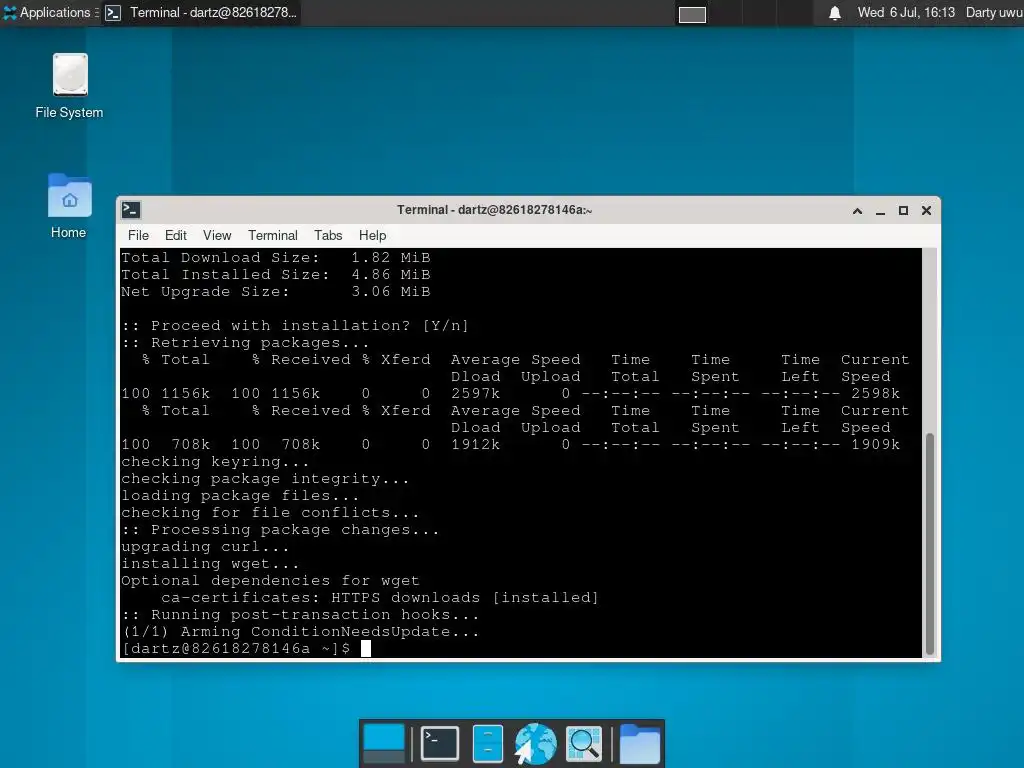Click the 2597k Dload speed value
The image size is (1024, 768).
475,393
